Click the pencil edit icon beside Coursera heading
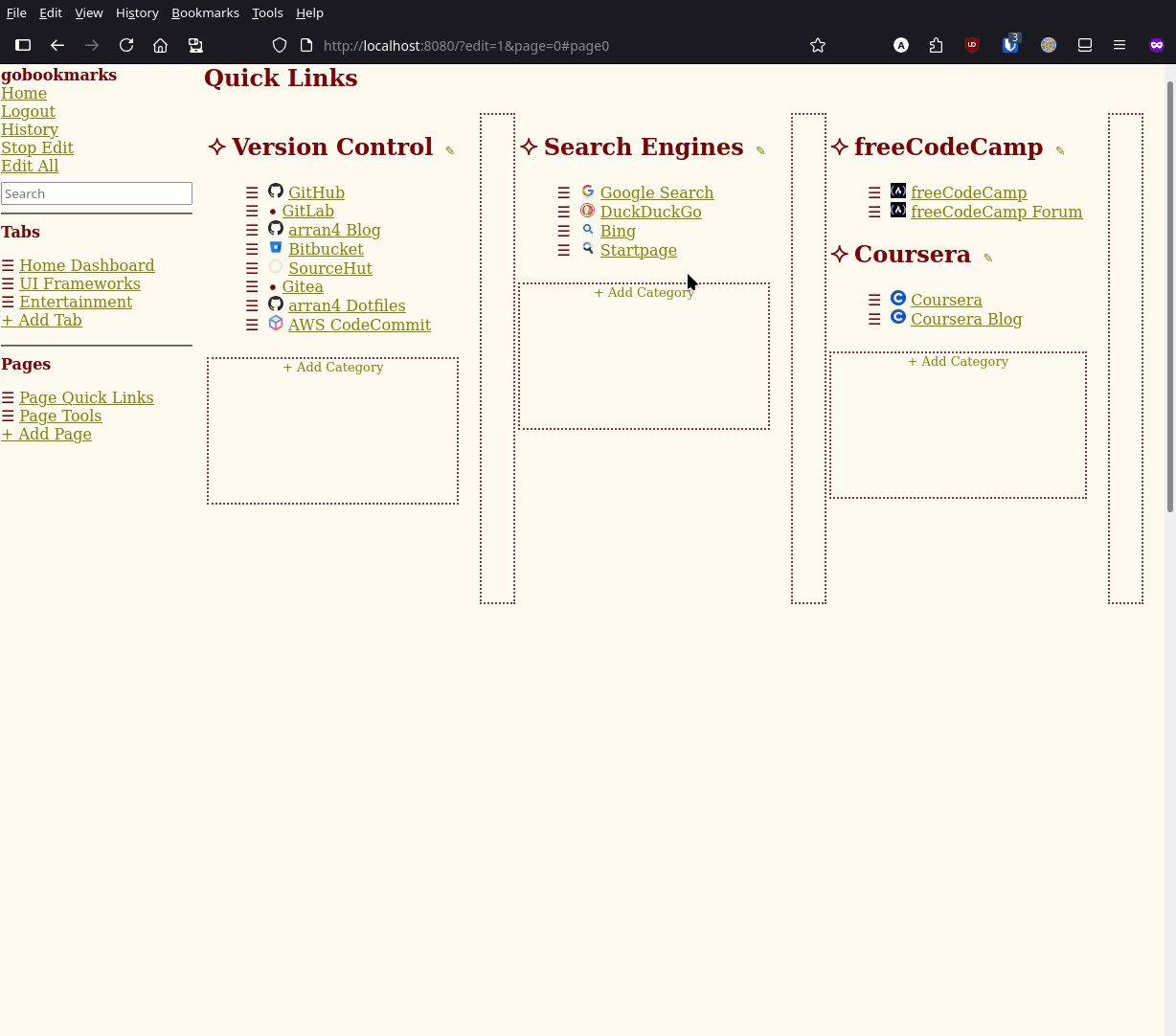 point(988,258)
